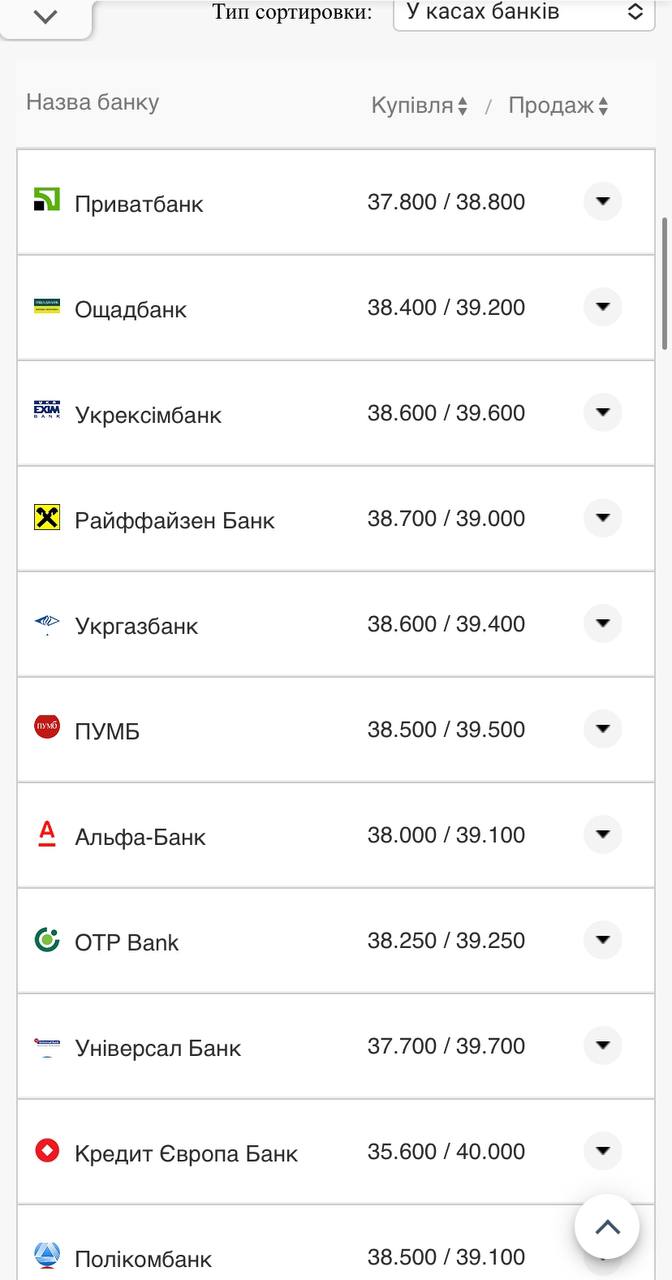
Task: Sort by Купівля column
Action: coord(419,106)
